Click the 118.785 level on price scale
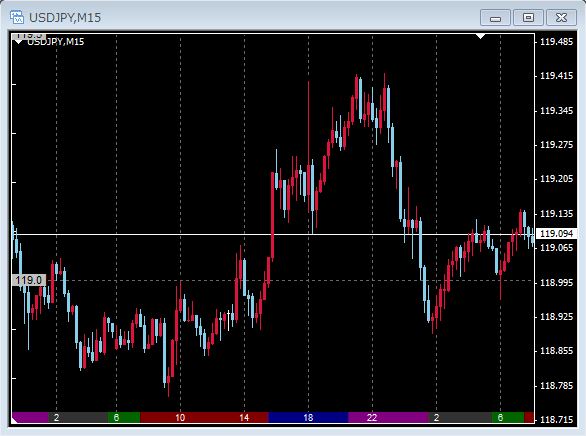The height and width of the screenshot is (436, 586). coord(556,385)
